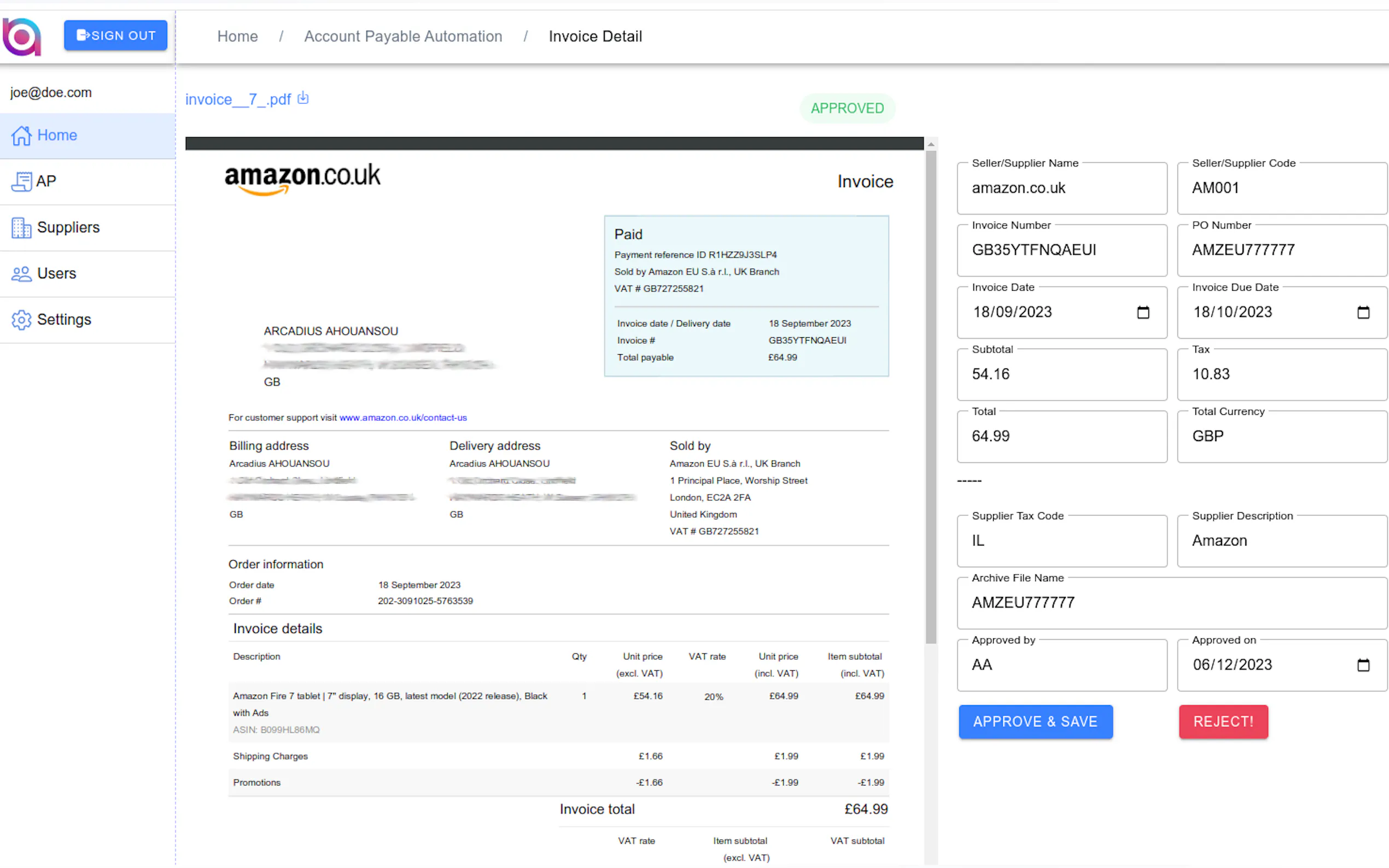The height and width of the screenshot is (868, 1389).
Task: Click the Approved by field
Action: click(1061, 665)
